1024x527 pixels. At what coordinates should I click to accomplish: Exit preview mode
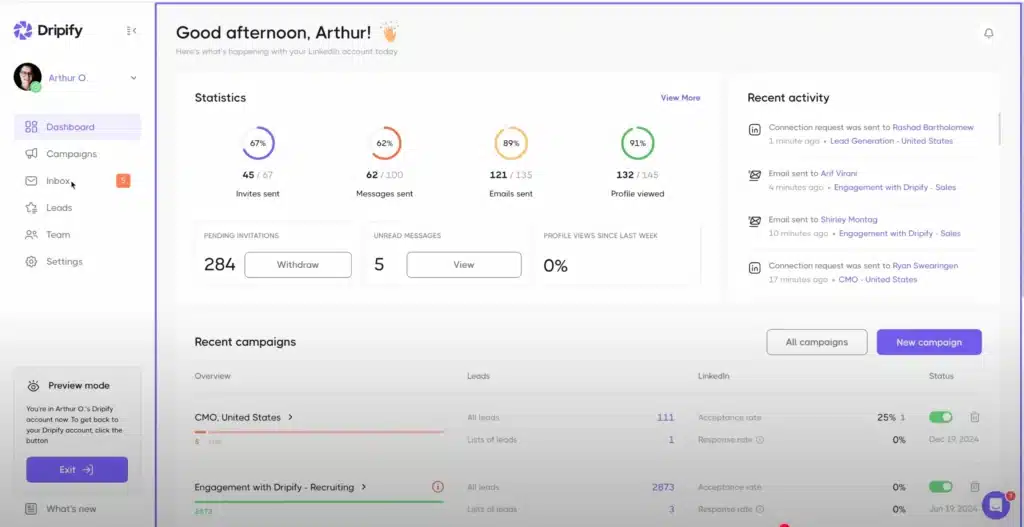point(77,470)
